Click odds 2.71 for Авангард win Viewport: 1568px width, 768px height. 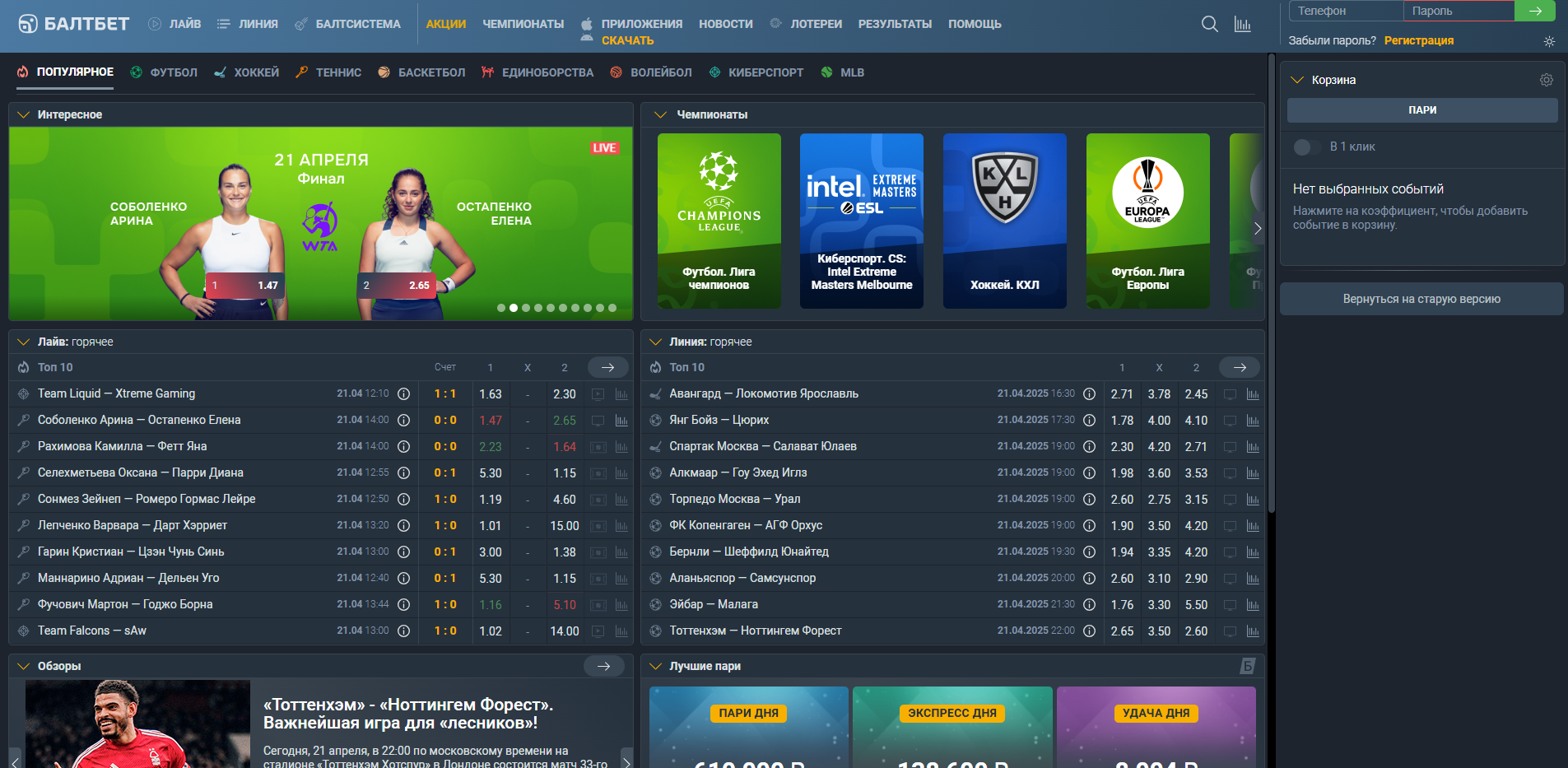(x=1122, y=394)
